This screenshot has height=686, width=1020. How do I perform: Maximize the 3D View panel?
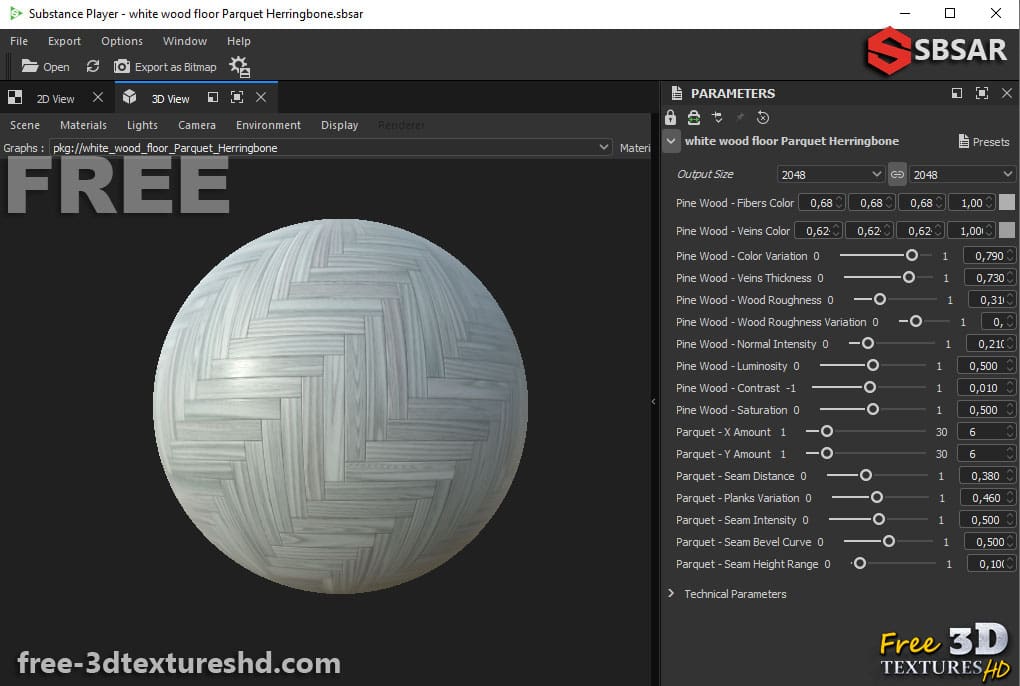coord(237,97)
